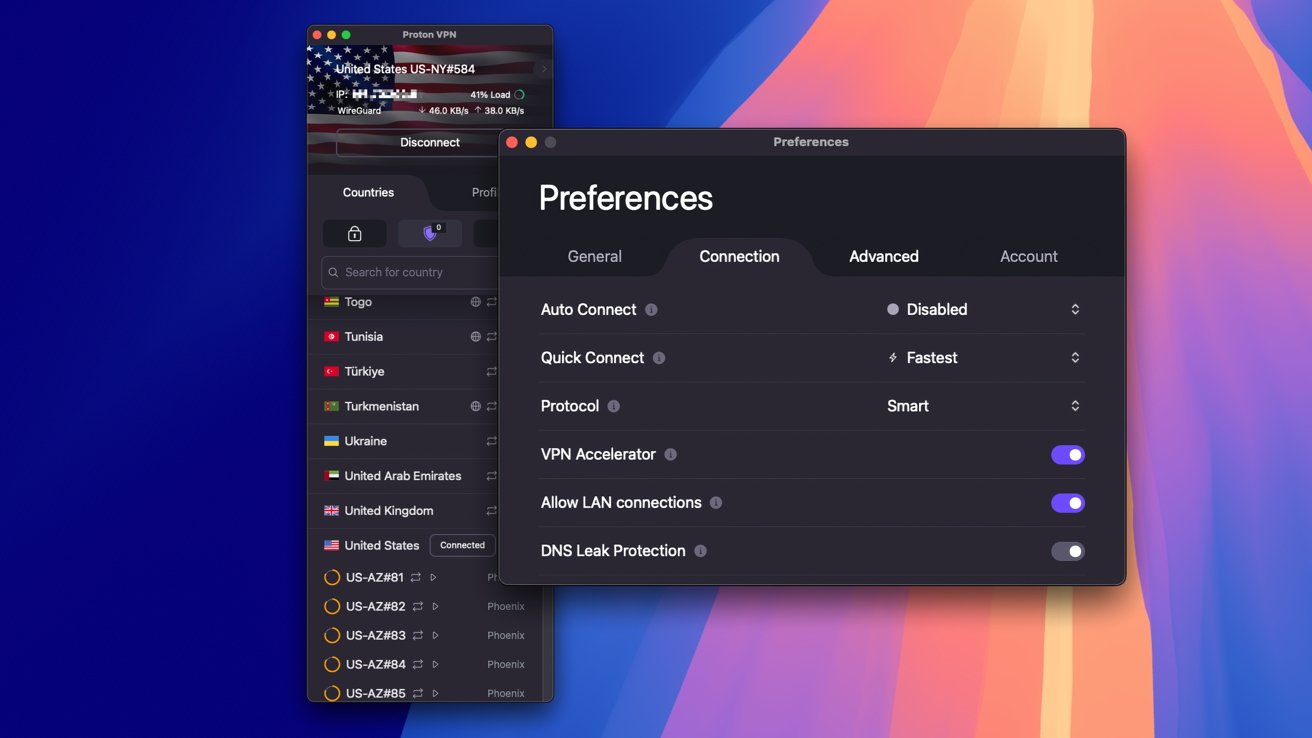
Task: Click the United States flag in country list
Action: click(331, 545)
